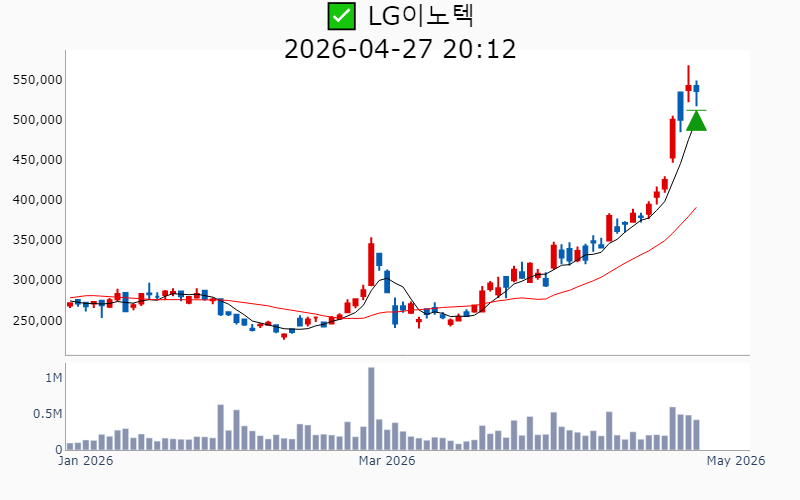800x500 pixels.
Task: Select the last volume bar on the right
Action: tap(696, 435)
